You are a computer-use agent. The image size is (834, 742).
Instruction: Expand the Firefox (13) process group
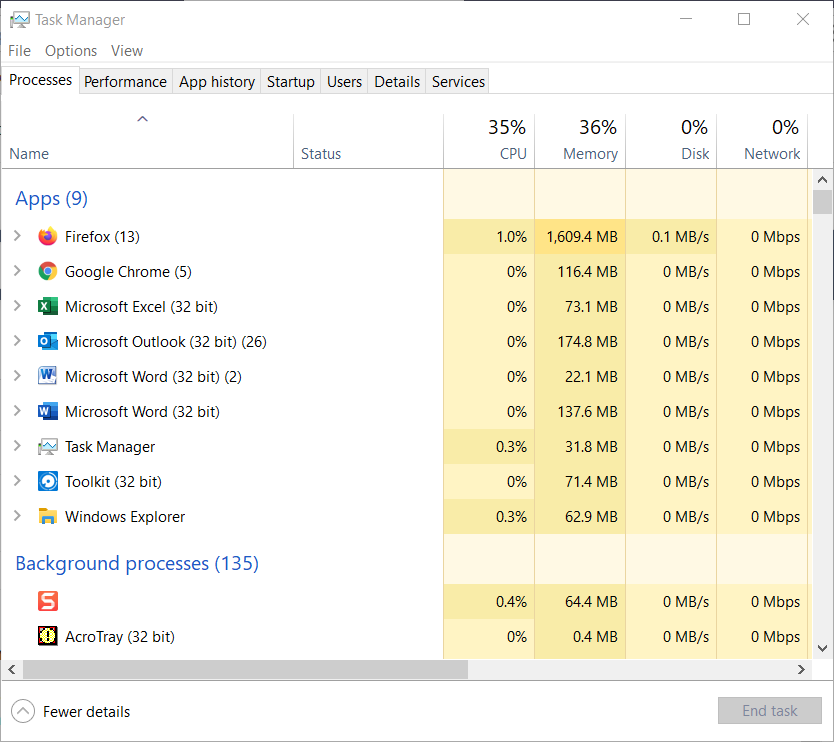[x=17, y=236]
